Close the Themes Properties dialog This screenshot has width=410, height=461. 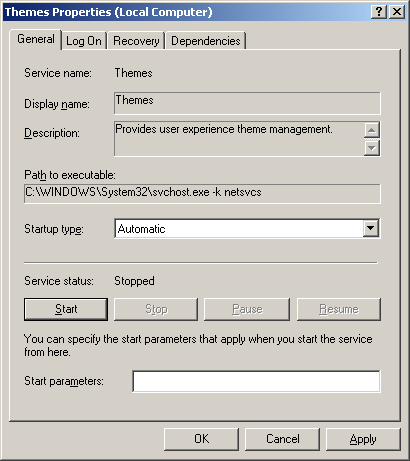pos(397,12)
